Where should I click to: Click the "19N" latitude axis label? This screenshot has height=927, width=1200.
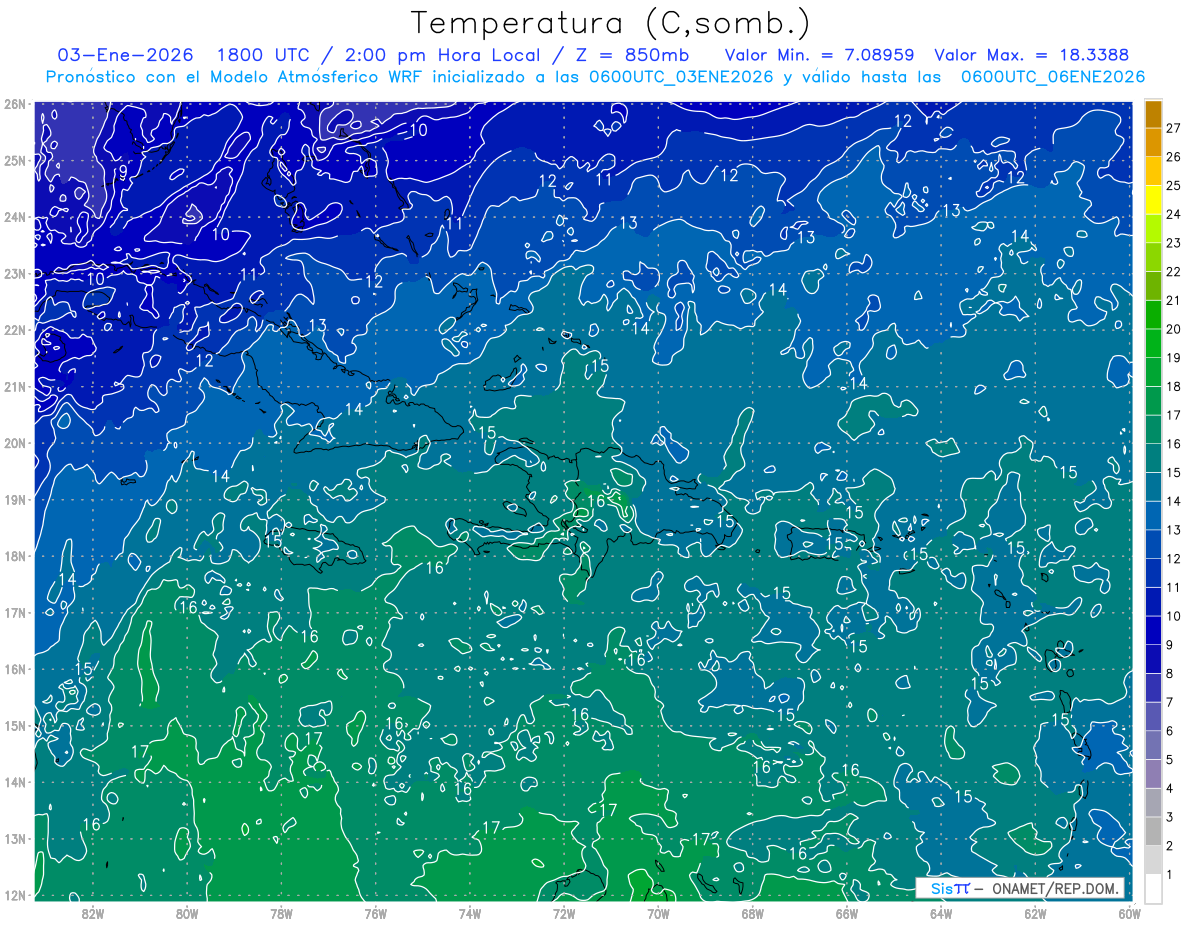pos(15,499)
